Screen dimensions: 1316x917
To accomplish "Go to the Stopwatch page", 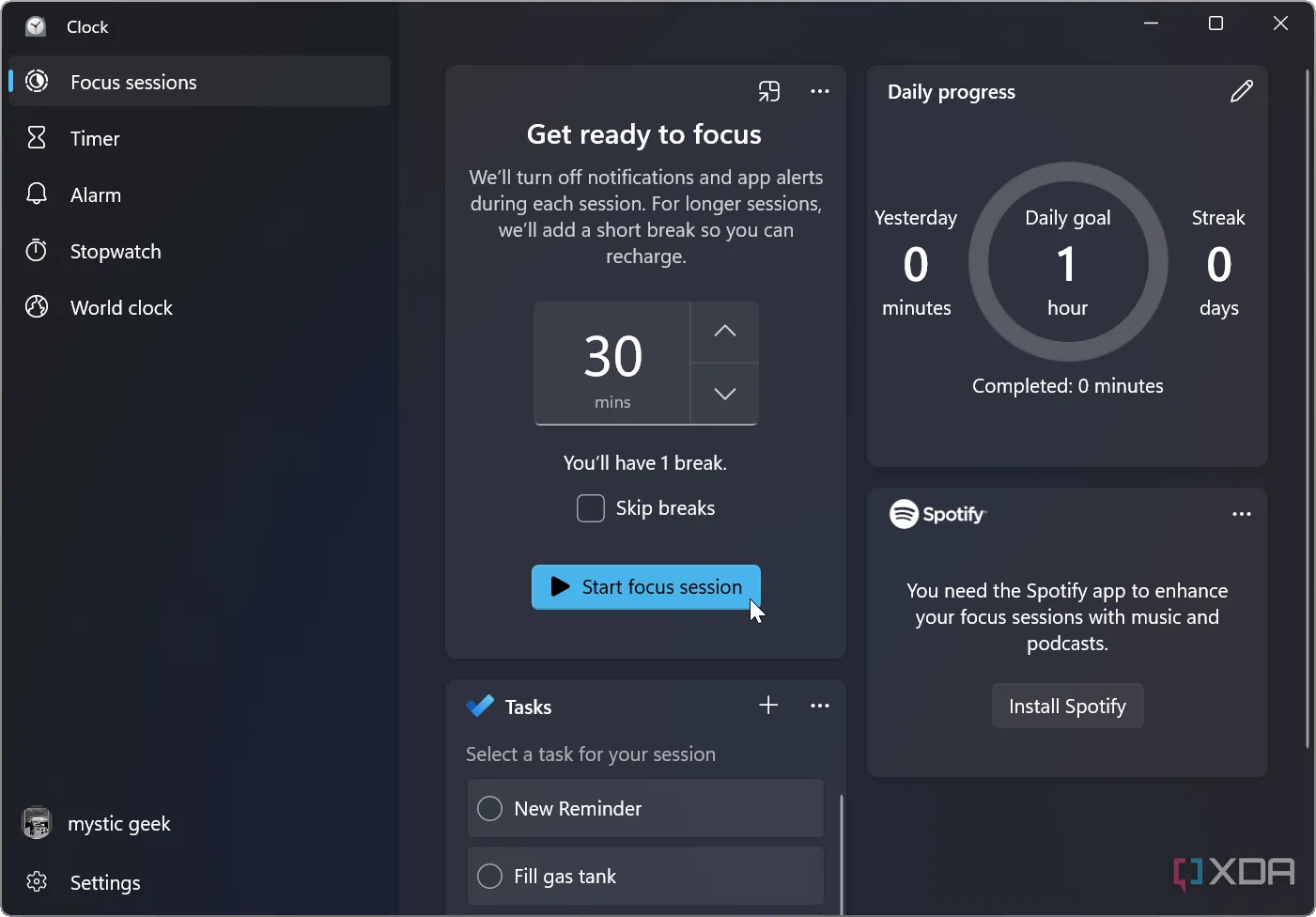I will 115,251.
